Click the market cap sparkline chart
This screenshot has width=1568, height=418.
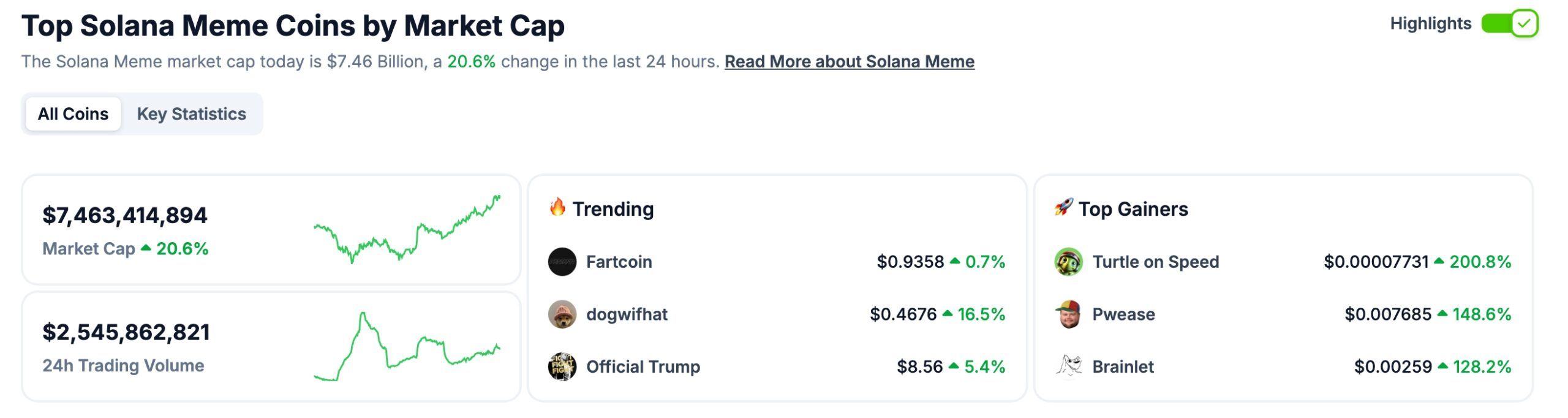pyautogui.click(x=407, y=229)
